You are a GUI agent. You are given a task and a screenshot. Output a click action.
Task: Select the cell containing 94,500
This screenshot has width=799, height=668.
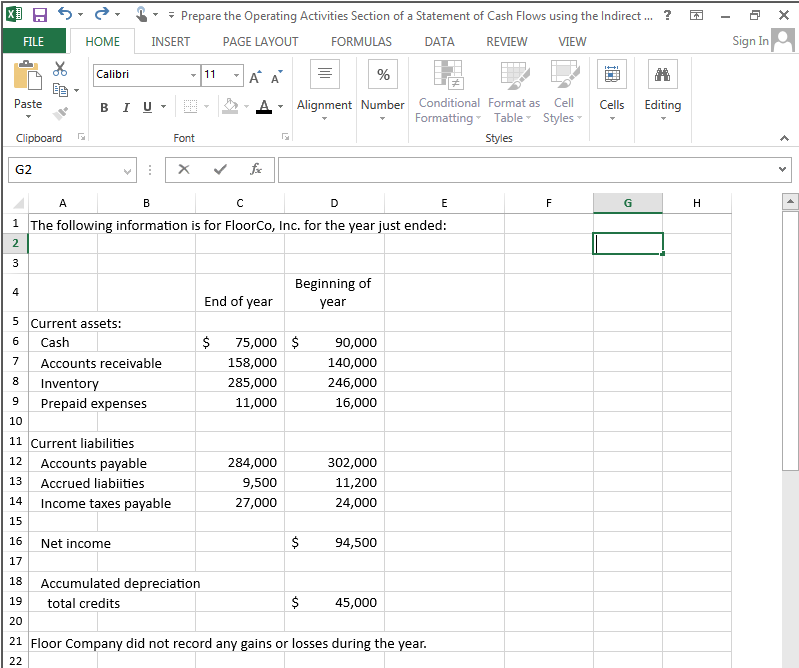tap(334, 542)
